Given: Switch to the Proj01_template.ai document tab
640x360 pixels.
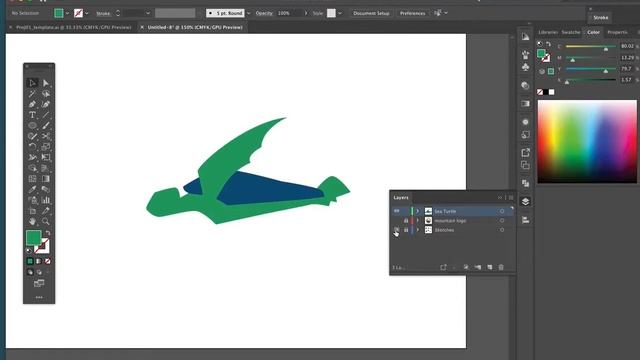Looking at the screenshot, I should point(73,27).
